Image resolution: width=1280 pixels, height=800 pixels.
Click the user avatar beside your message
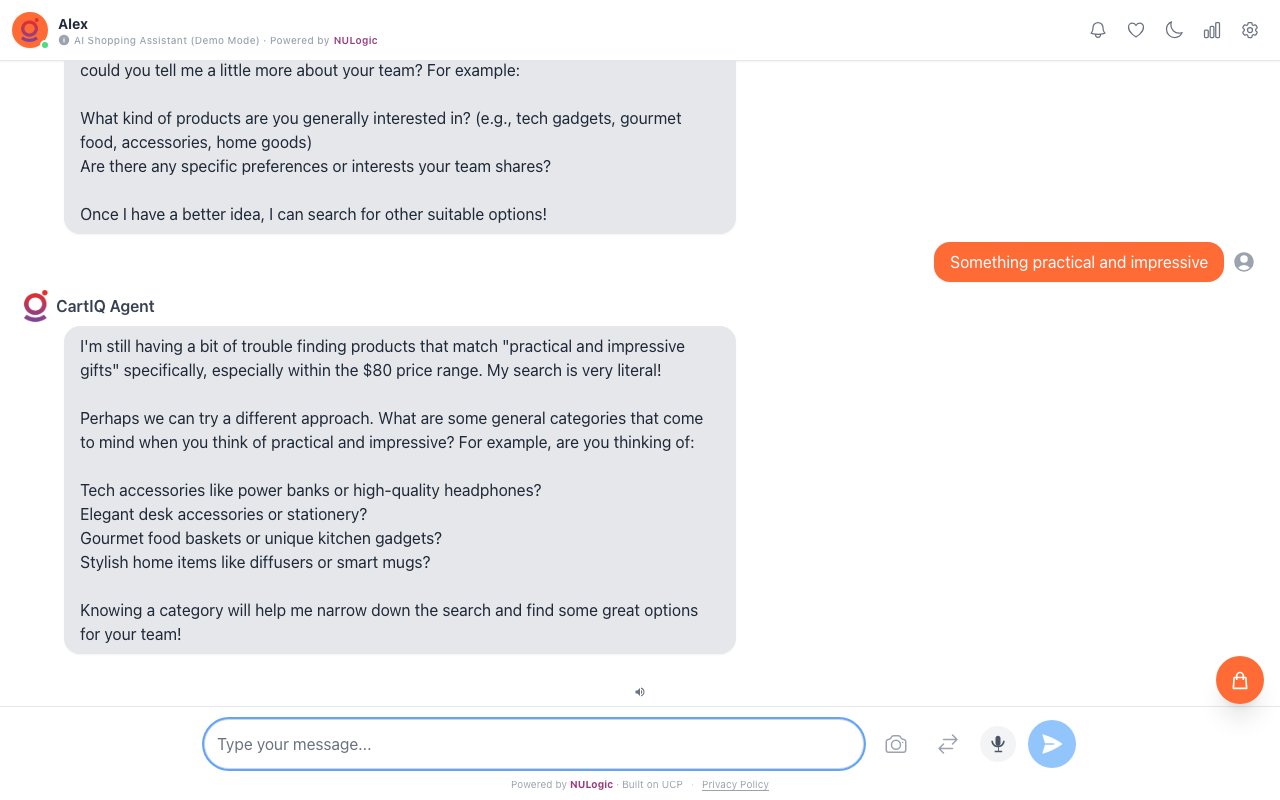(1244, 262)
